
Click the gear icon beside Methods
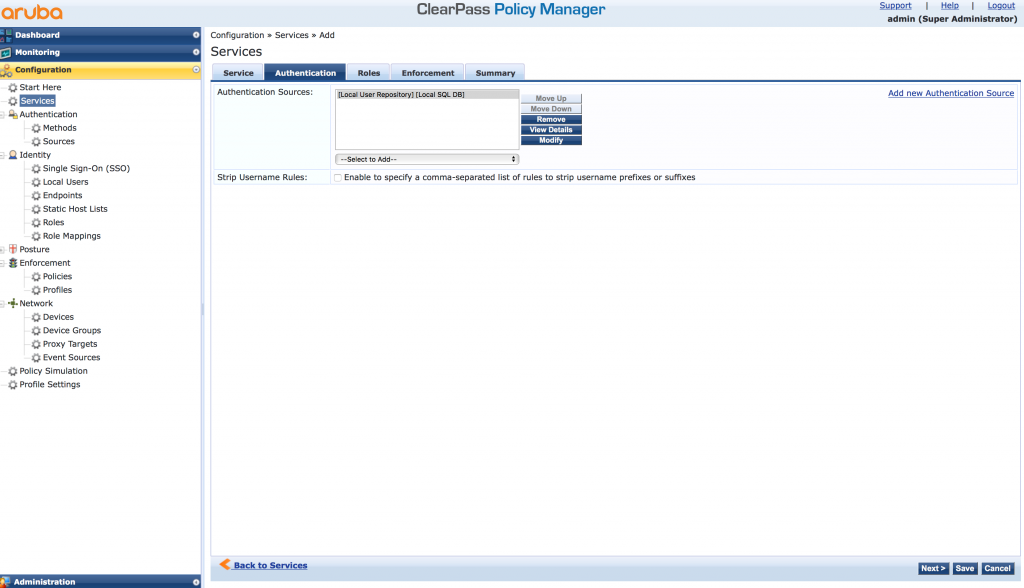click(x=36, y=128)
